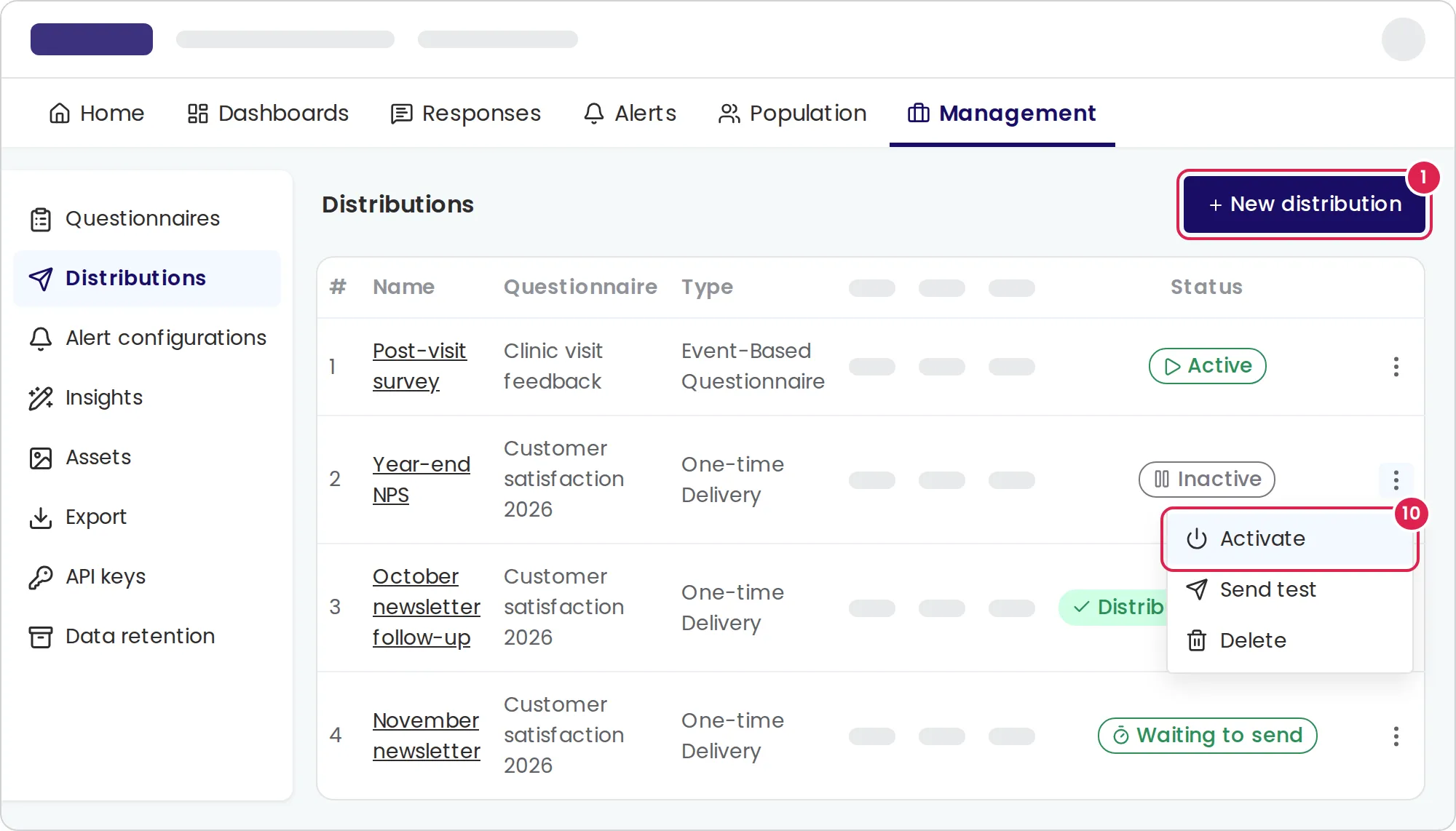Click the partially hidden Distributed status badge
This screenshot has width=1456, height=831.
(1113, 608)
